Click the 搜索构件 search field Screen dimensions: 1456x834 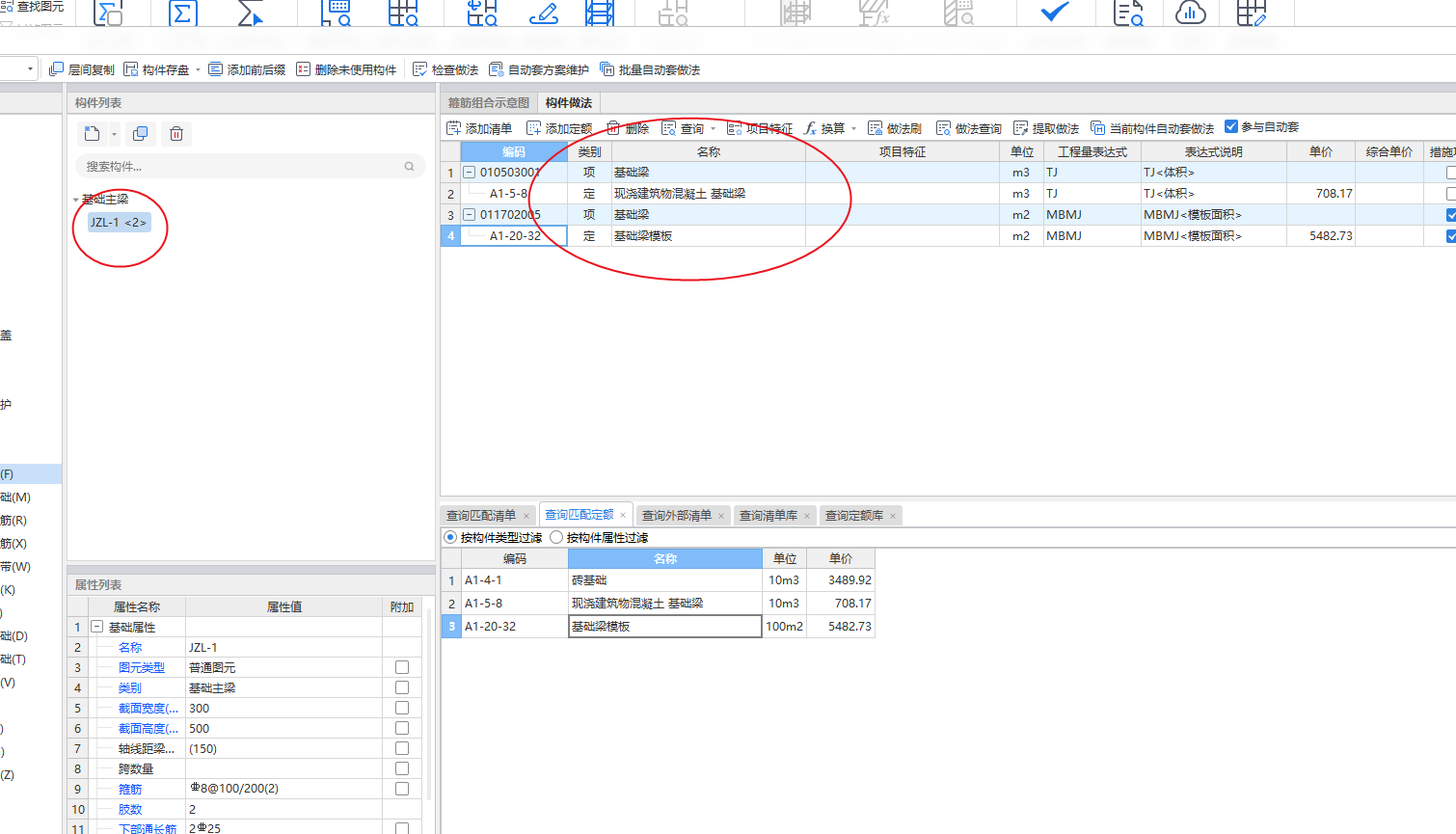pyautogui.click(x=251, y=166)
